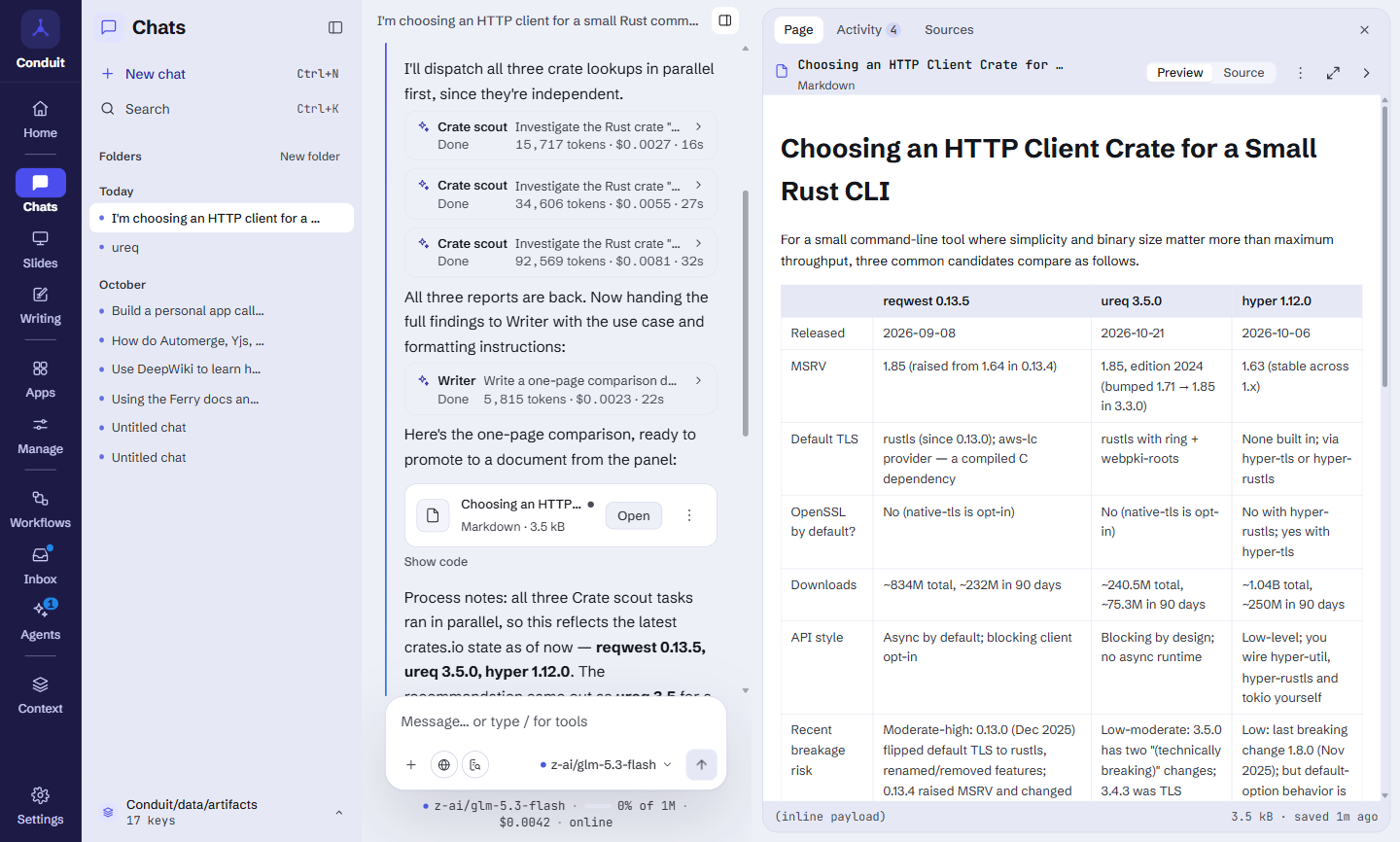Switch artifact view to Preview
The width and height of the screenshot is (1400, 842).
pos(1179,73)
